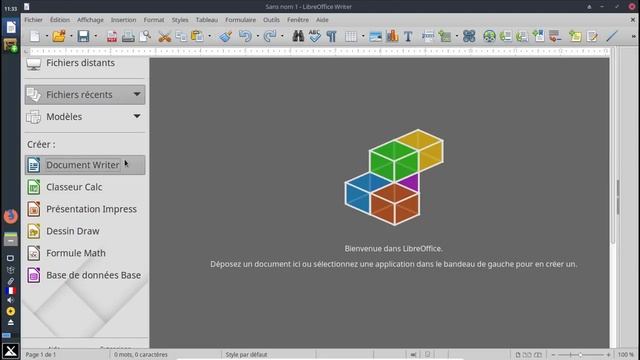Click the Insert Chart bar icon
This screenshot has height=360, width=640.
tap(392, 36)
